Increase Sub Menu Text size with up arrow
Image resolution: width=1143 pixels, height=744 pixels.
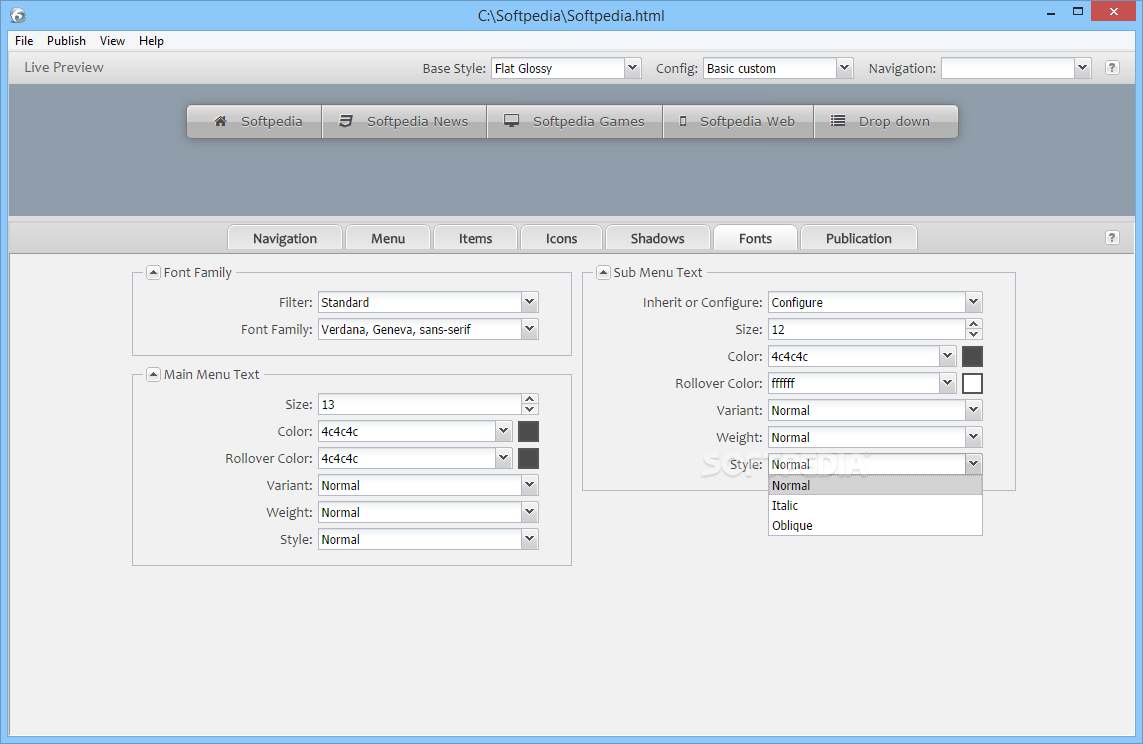point(974,324)
